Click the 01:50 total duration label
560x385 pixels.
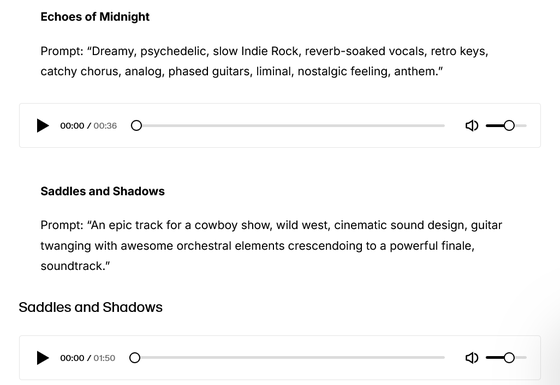tap(104, 358)
